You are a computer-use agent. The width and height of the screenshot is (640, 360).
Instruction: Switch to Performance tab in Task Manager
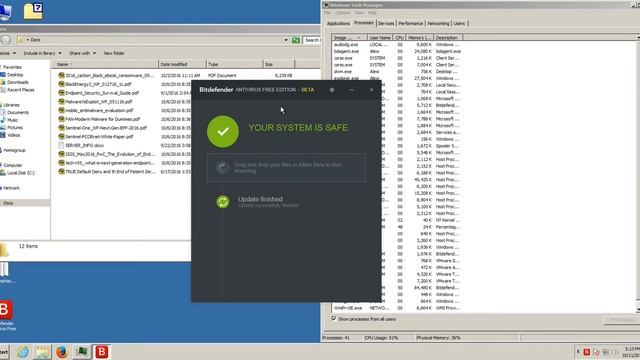click(x=411, y=24)
